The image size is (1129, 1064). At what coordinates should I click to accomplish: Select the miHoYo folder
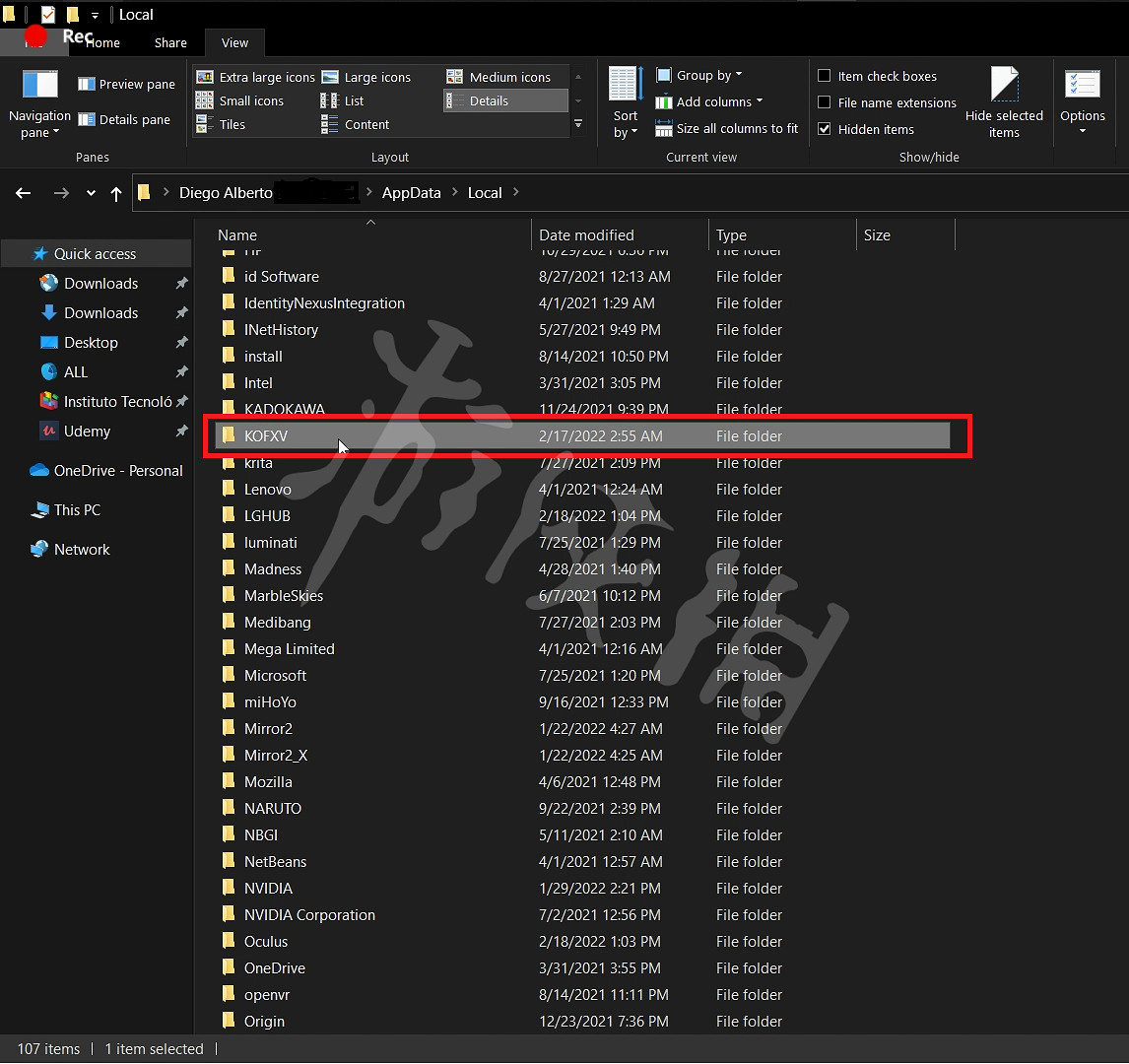270,702
